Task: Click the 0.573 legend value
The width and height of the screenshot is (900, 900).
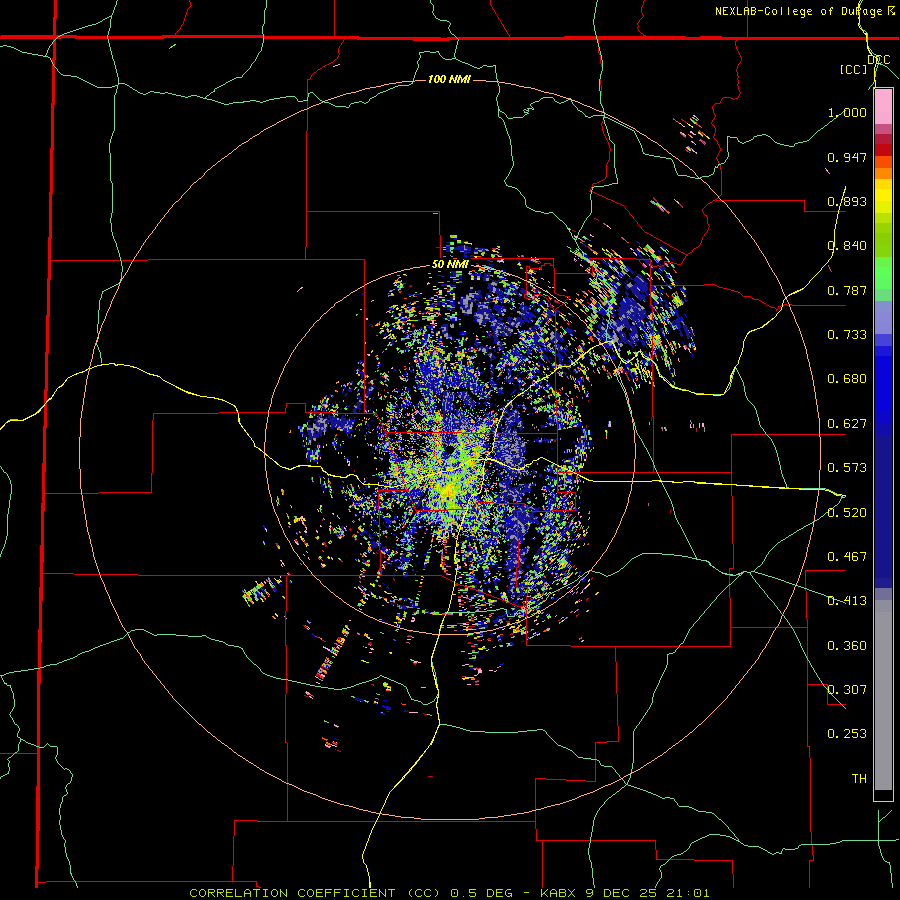Action: 847,468
